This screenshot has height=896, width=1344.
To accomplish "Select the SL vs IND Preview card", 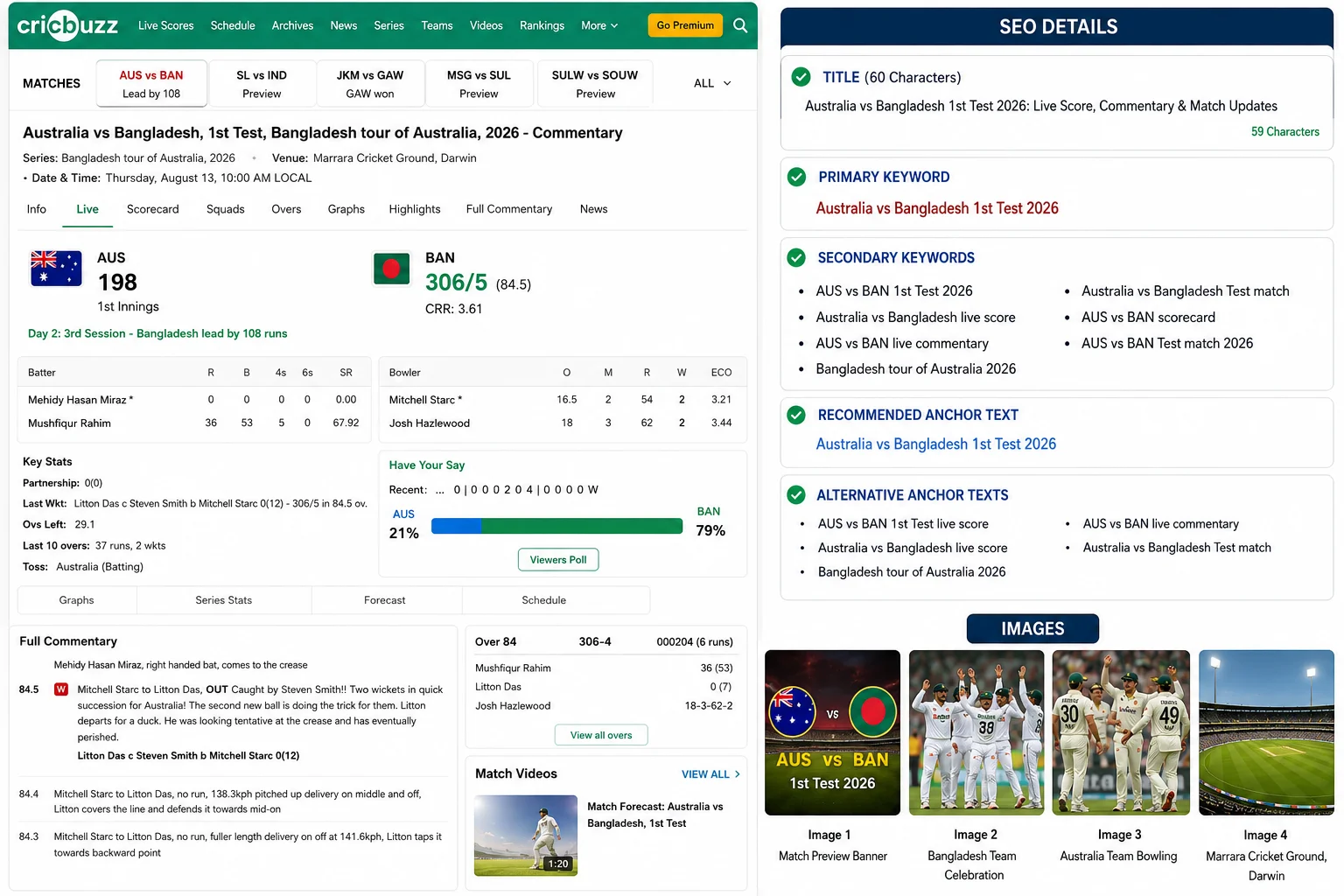I will click(x=262, y=83).
